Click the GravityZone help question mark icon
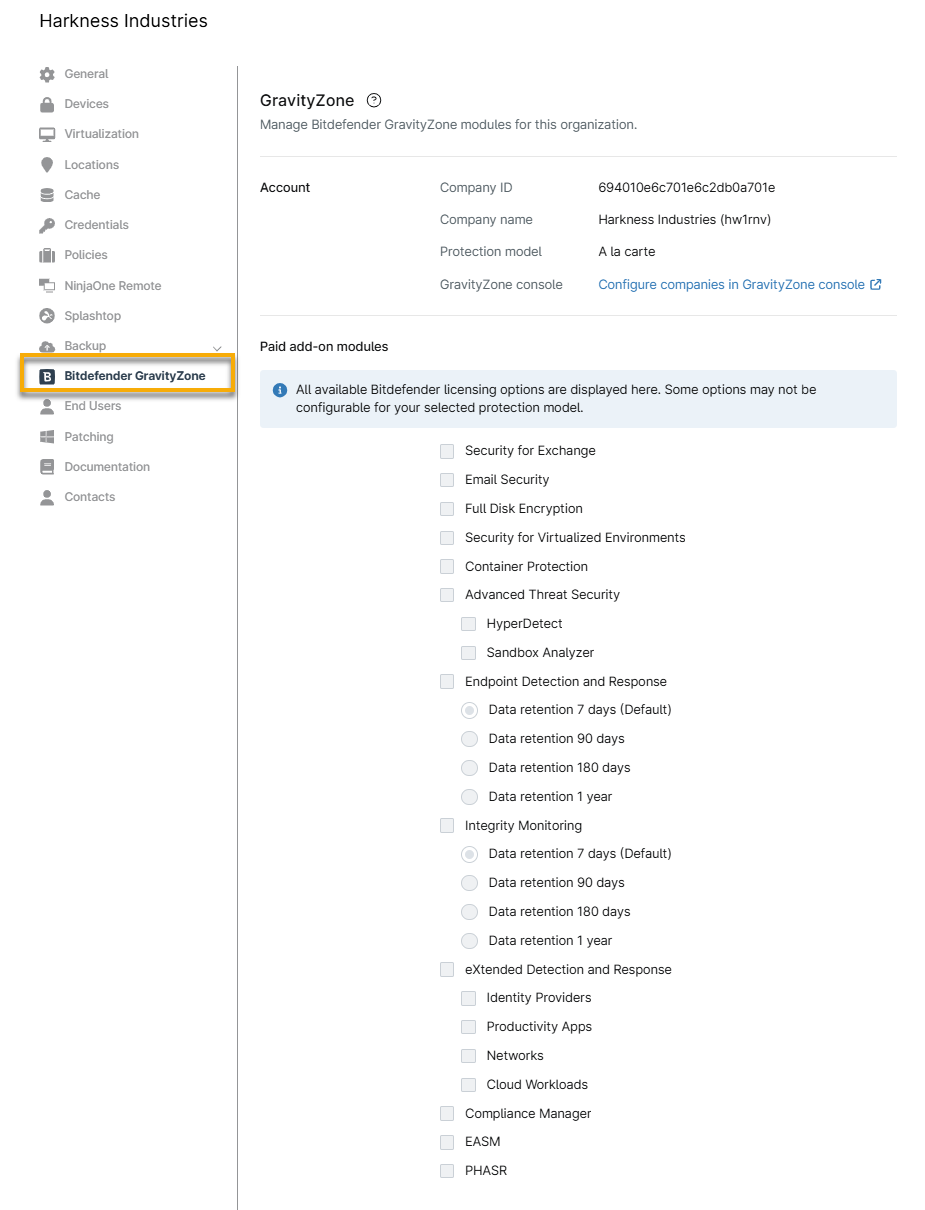The image size is (925, 1210). point(374,100)
